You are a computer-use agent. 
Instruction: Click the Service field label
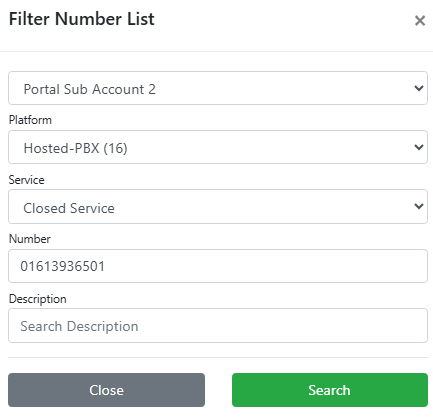(26, 180)
